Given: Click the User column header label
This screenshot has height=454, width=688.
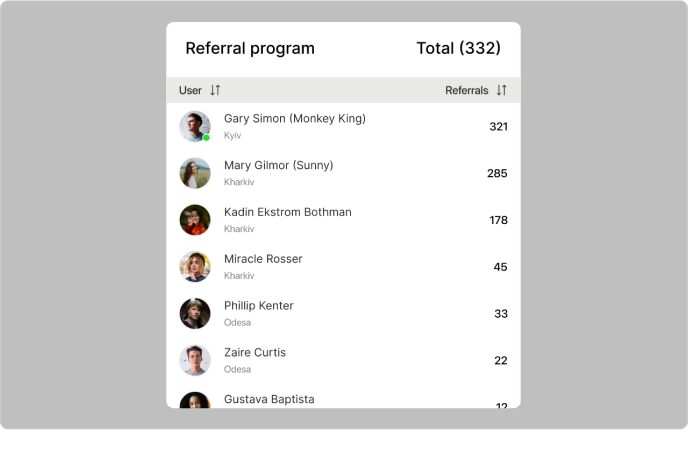Looking at the screenshot, I should 190,90.
